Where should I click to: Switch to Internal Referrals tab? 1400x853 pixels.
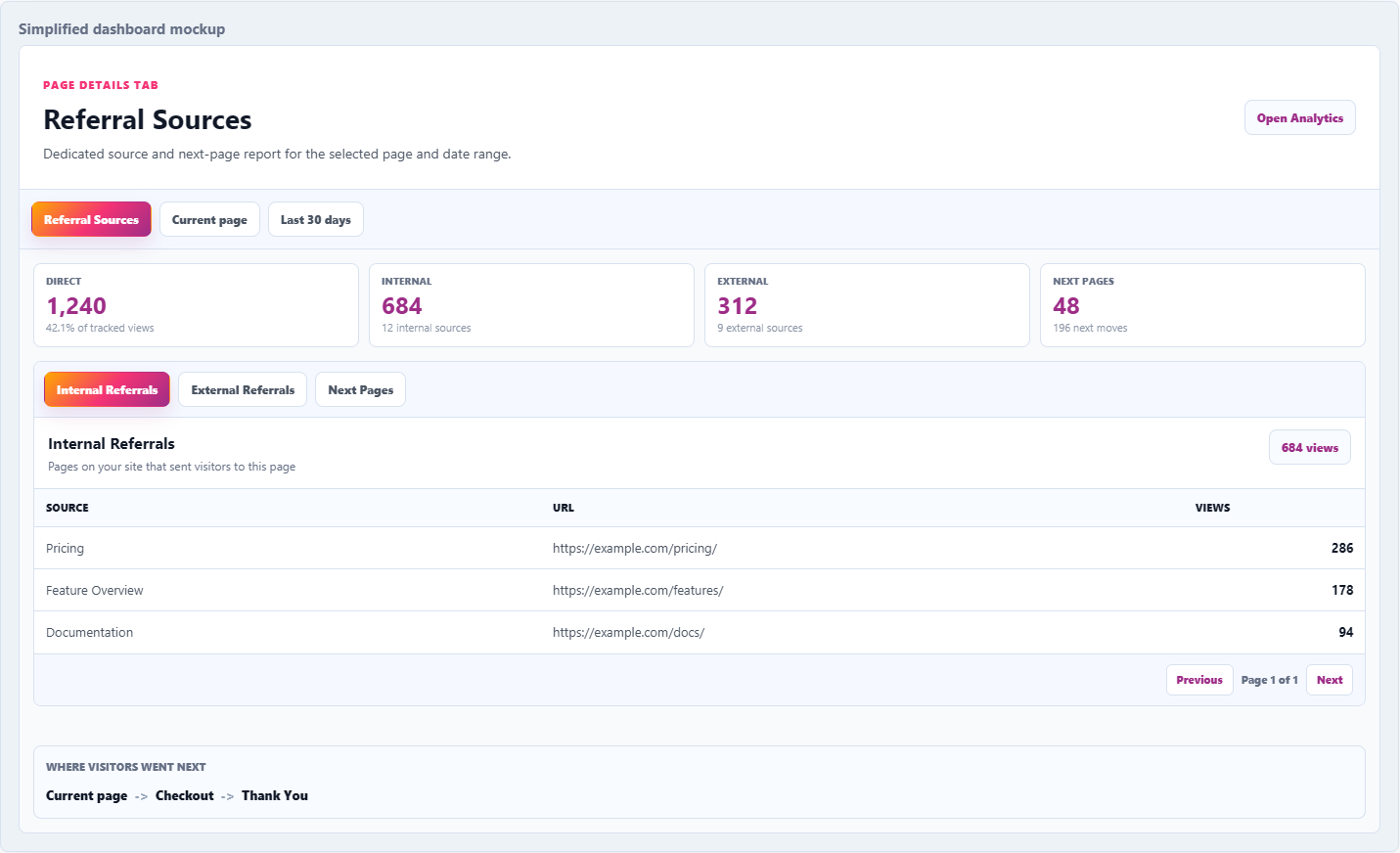click(x=107, y=389)
